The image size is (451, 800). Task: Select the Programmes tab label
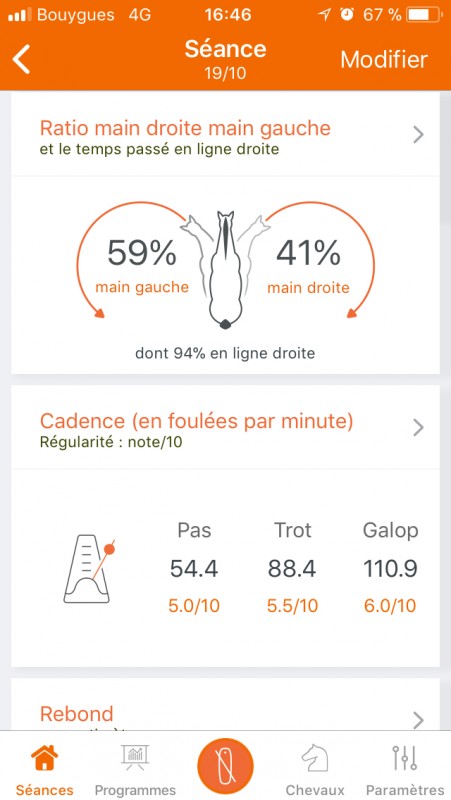tap(135, 790)
